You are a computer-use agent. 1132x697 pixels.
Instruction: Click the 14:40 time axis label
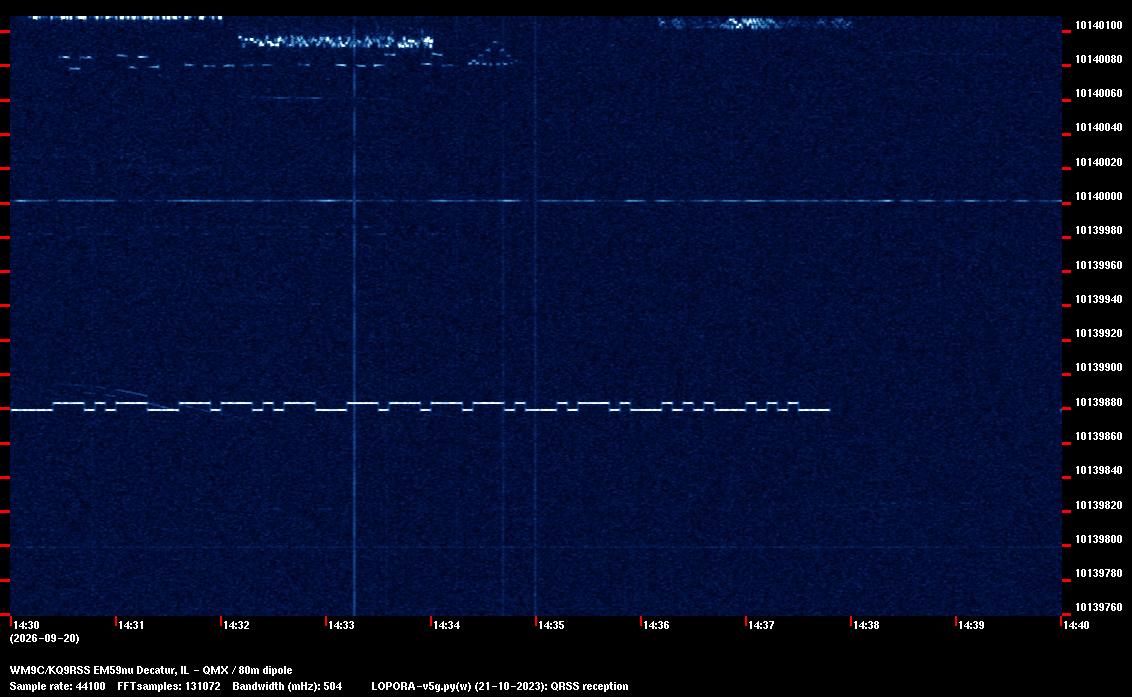[1076, 625]
